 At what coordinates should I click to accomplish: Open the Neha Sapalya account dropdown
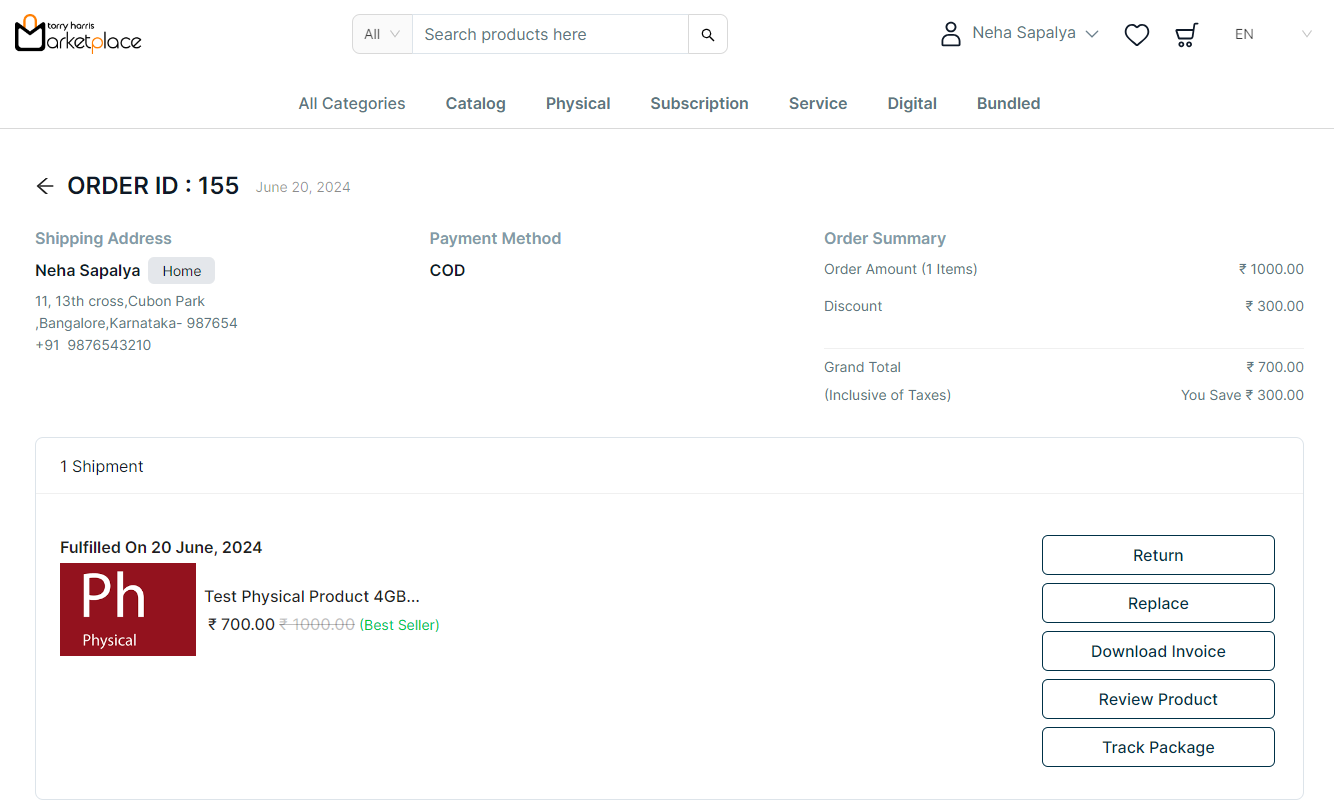pyautogui.click(x=1035, y=34)
